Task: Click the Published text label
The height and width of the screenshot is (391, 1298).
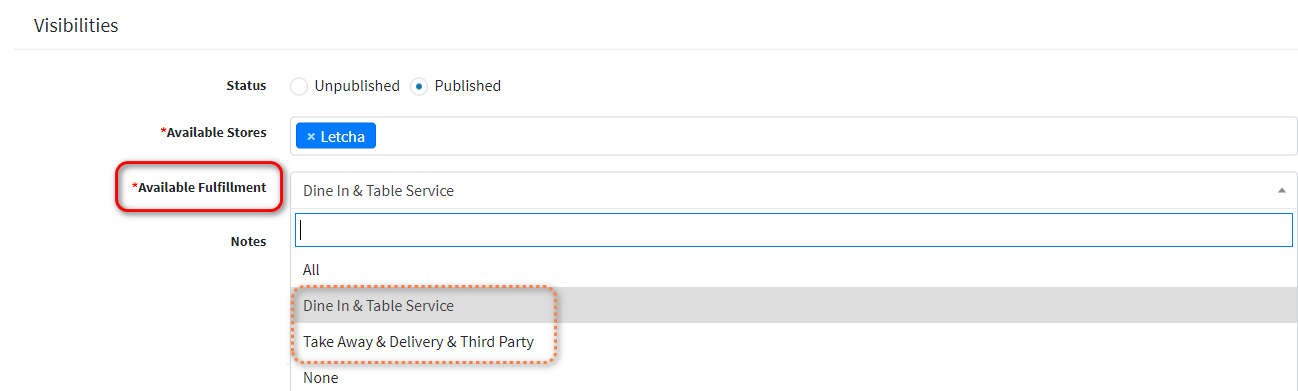Action: [x=468, y=86]
